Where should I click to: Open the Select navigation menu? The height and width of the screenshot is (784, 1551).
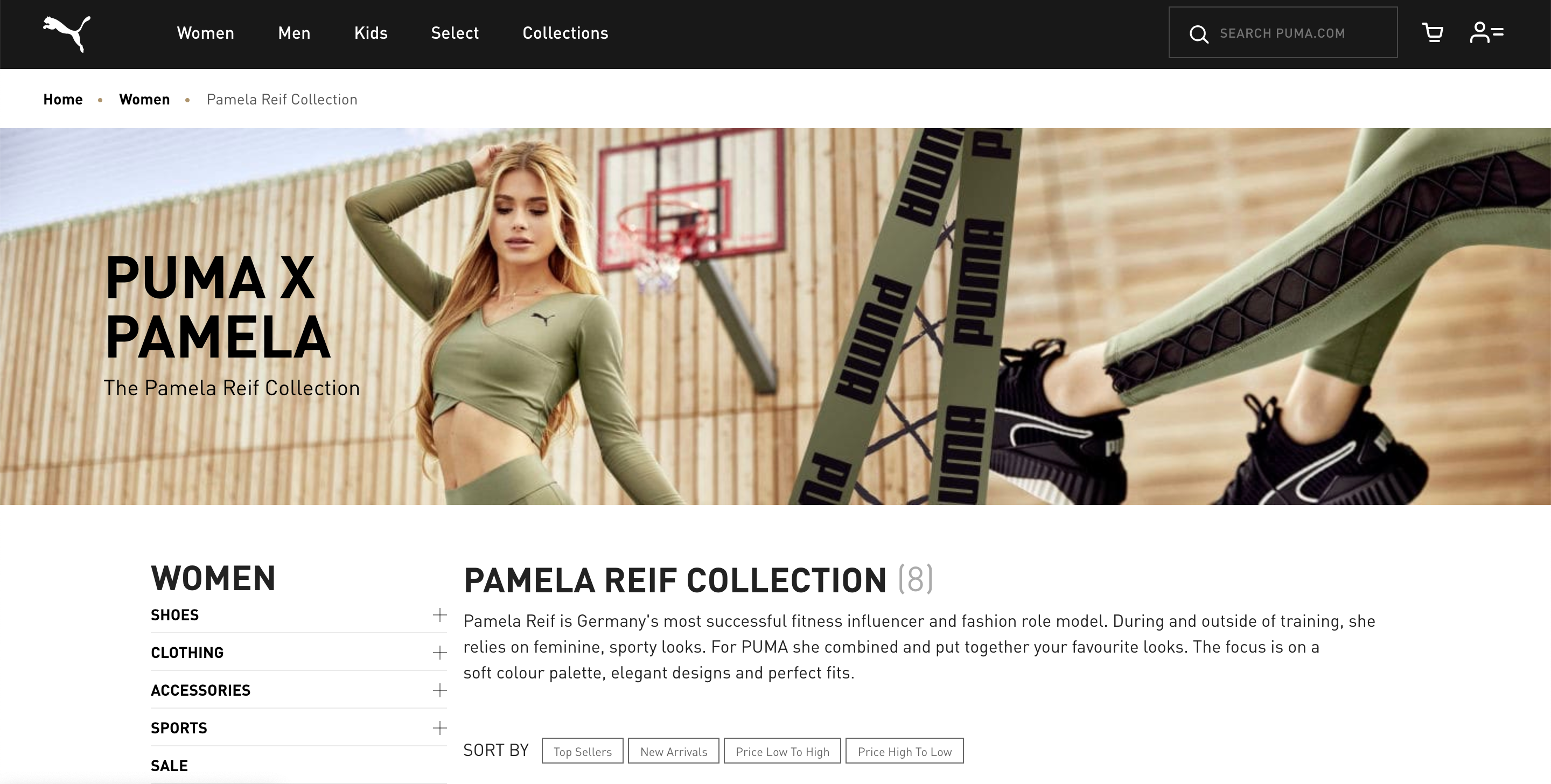(455, 33)
